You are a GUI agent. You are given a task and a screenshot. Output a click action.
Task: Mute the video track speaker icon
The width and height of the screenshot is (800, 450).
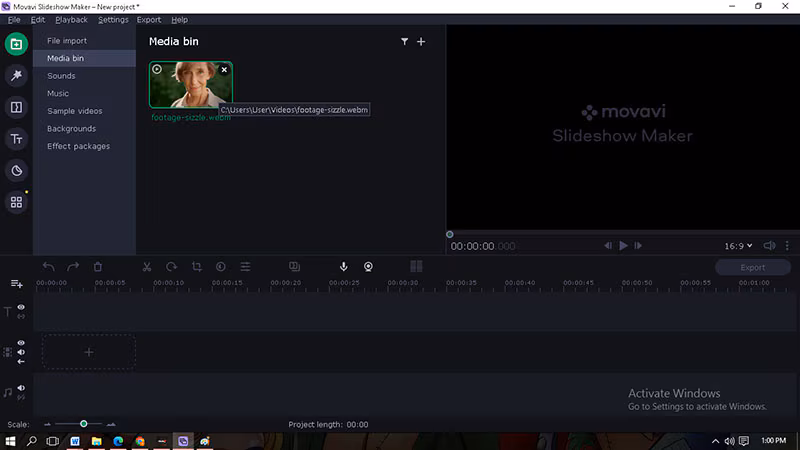(21, 352)
